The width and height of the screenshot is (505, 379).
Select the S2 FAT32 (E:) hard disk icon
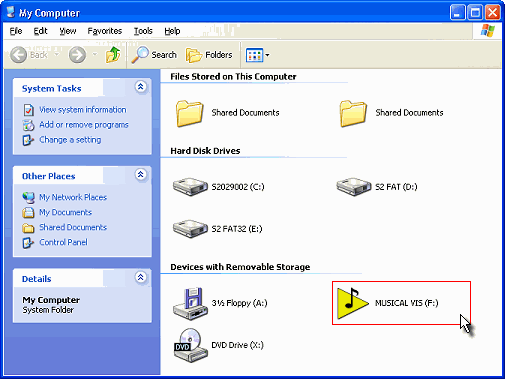coord(190,229)
